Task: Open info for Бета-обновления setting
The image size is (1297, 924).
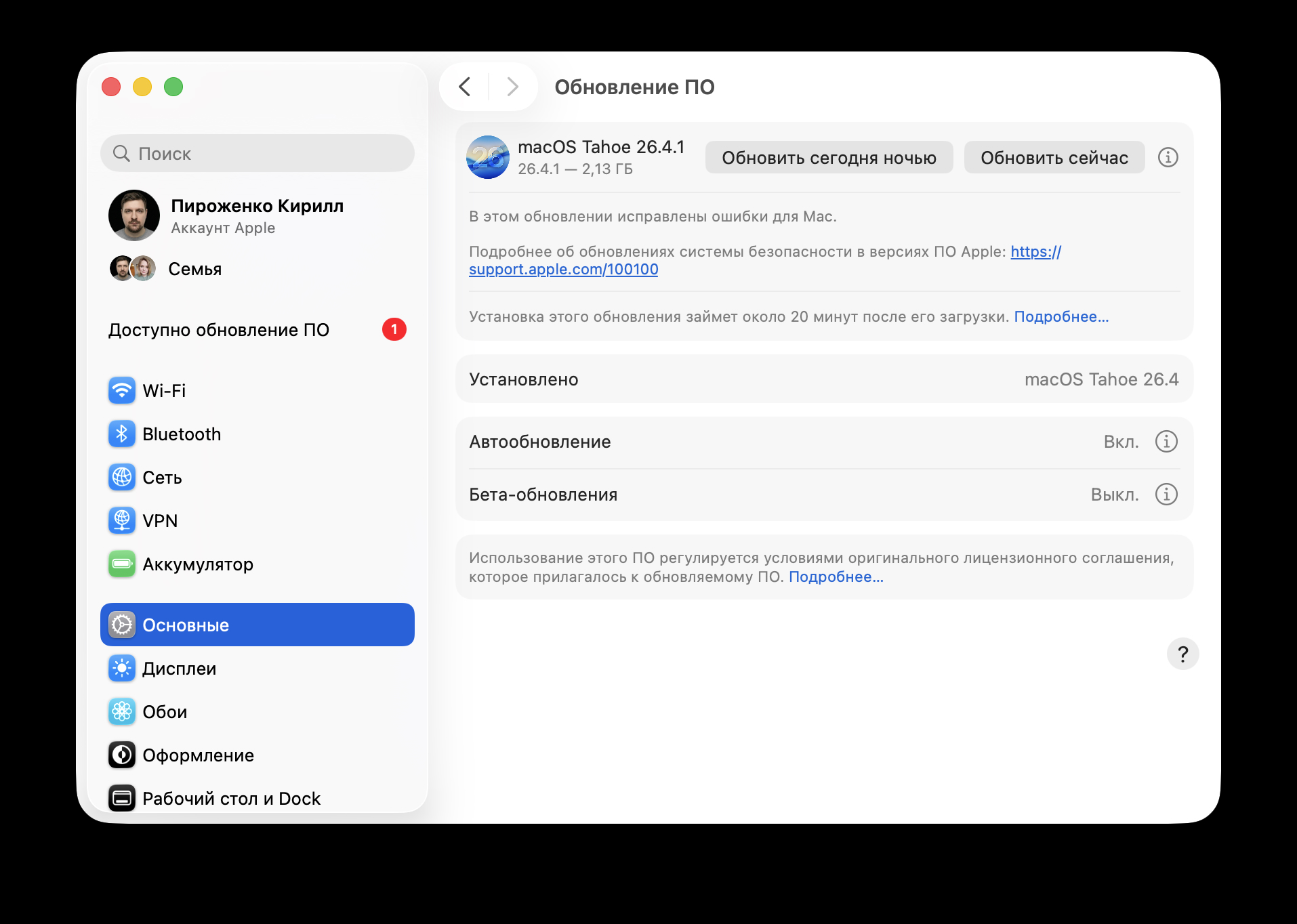Action: (1166, 495)
